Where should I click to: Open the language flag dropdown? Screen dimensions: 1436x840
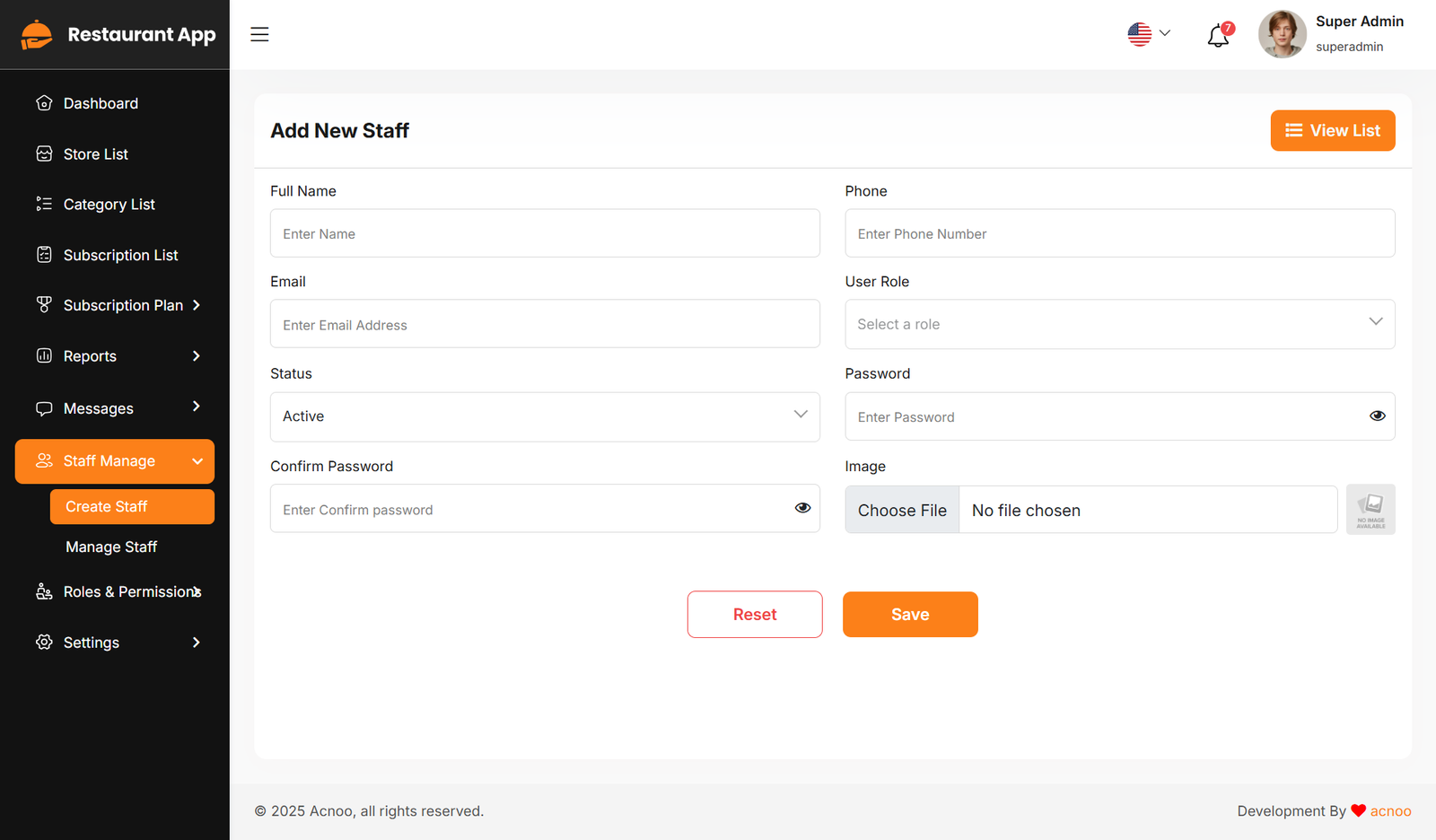(1149, 34)
